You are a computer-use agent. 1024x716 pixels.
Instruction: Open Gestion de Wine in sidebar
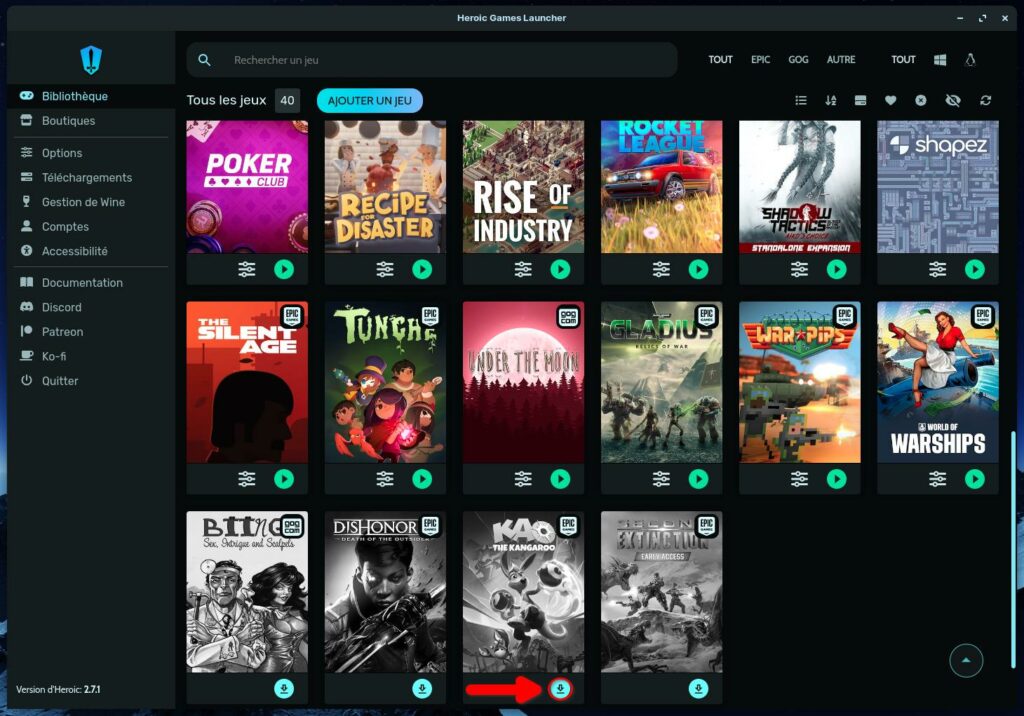[x=83, y=202]
